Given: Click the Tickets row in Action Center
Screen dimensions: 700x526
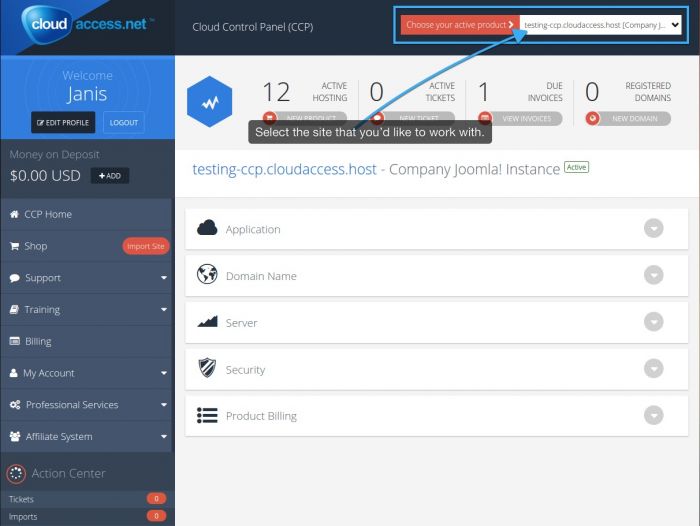Looking at the screenshot, I should [87, 499].
